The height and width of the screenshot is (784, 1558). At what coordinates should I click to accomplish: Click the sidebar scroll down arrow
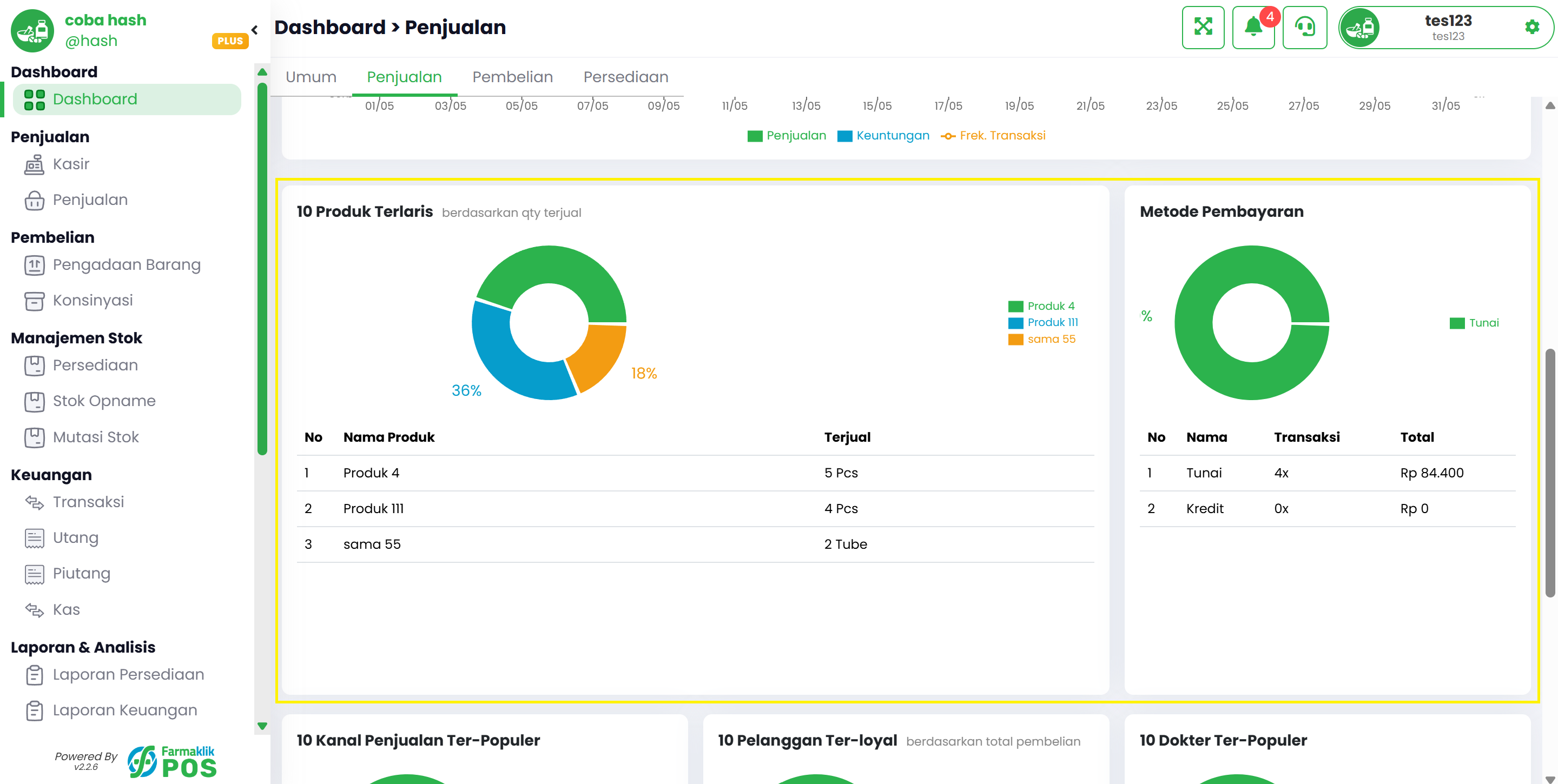click(x=262, y=726)
